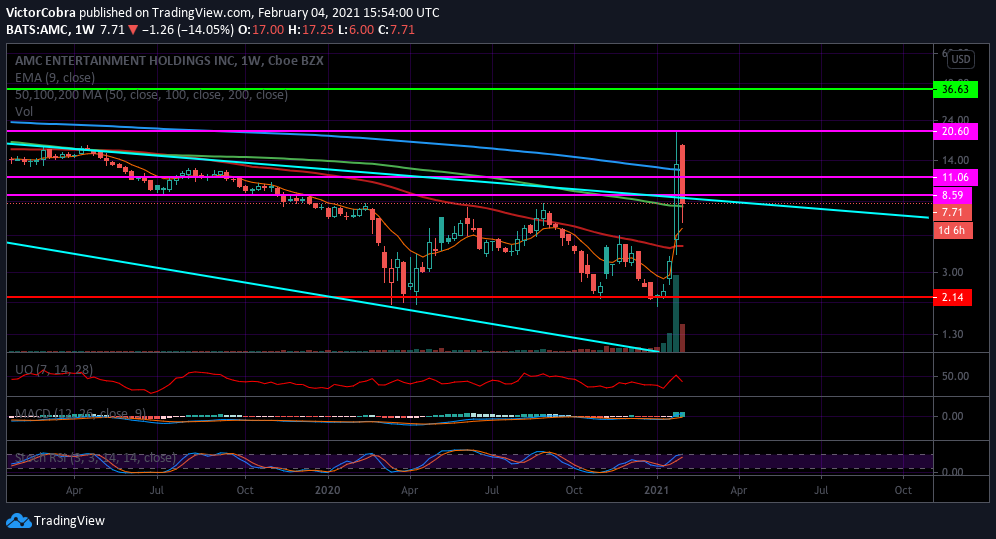Click the current price 7.71 label

[x=952, y=213]
